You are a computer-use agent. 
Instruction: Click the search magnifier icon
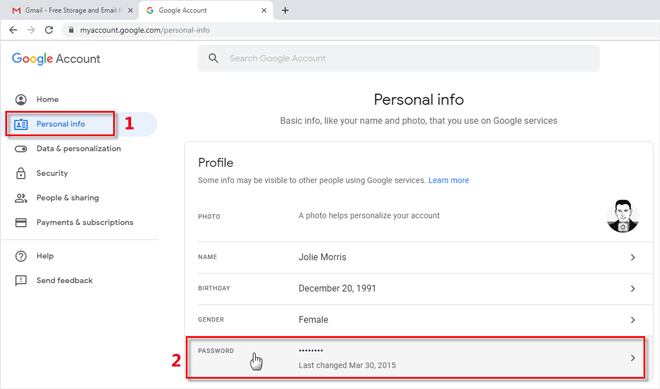213,58
